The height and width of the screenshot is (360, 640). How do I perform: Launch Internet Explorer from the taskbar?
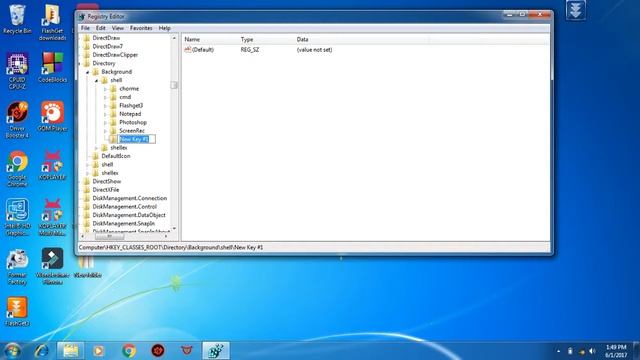42,351
